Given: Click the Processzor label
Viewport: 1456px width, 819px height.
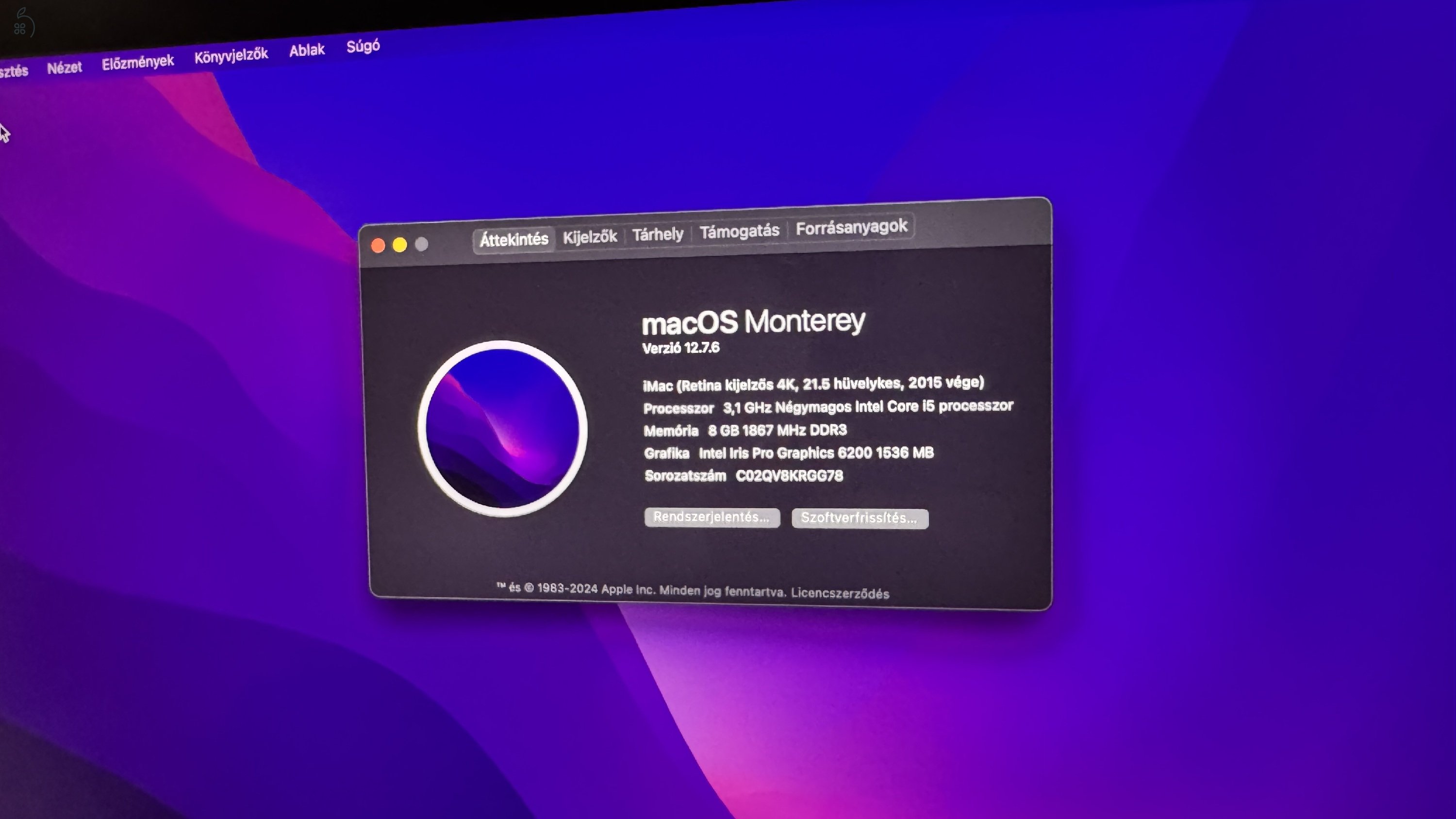Looking at the screenshot, I should (x=678, y=408).
